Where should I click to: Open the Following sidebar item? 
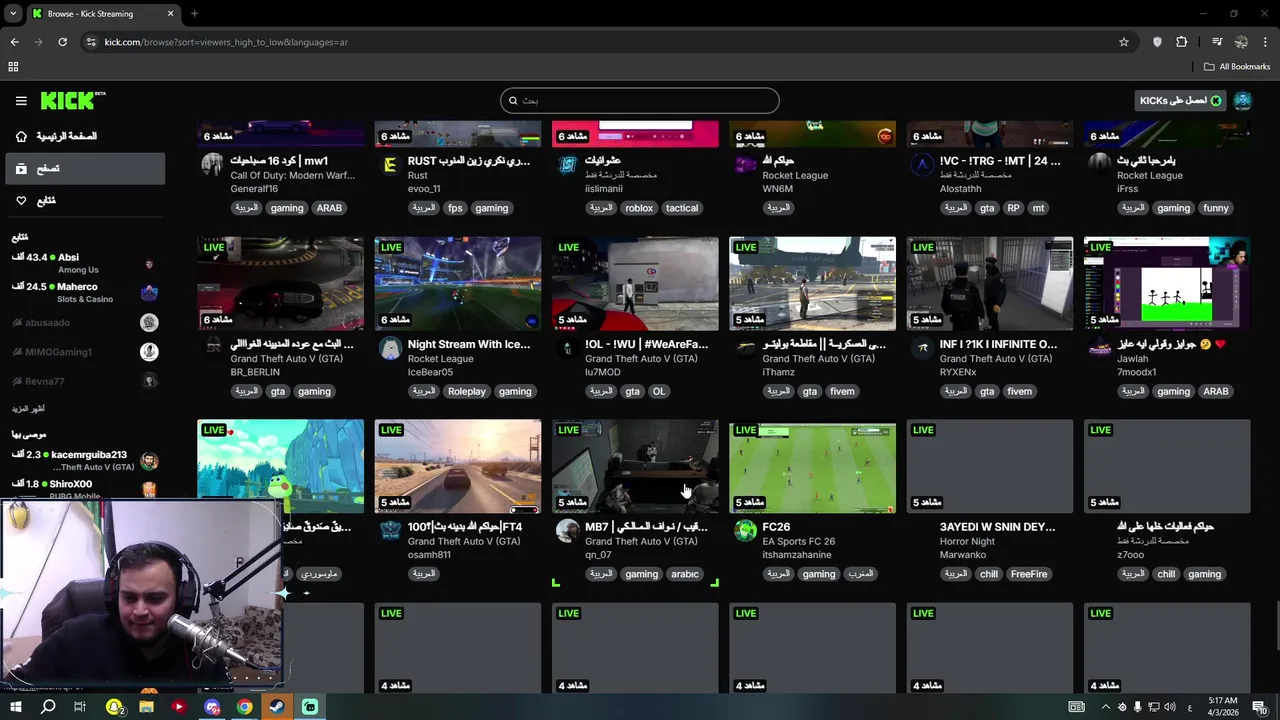coord(83,201)
